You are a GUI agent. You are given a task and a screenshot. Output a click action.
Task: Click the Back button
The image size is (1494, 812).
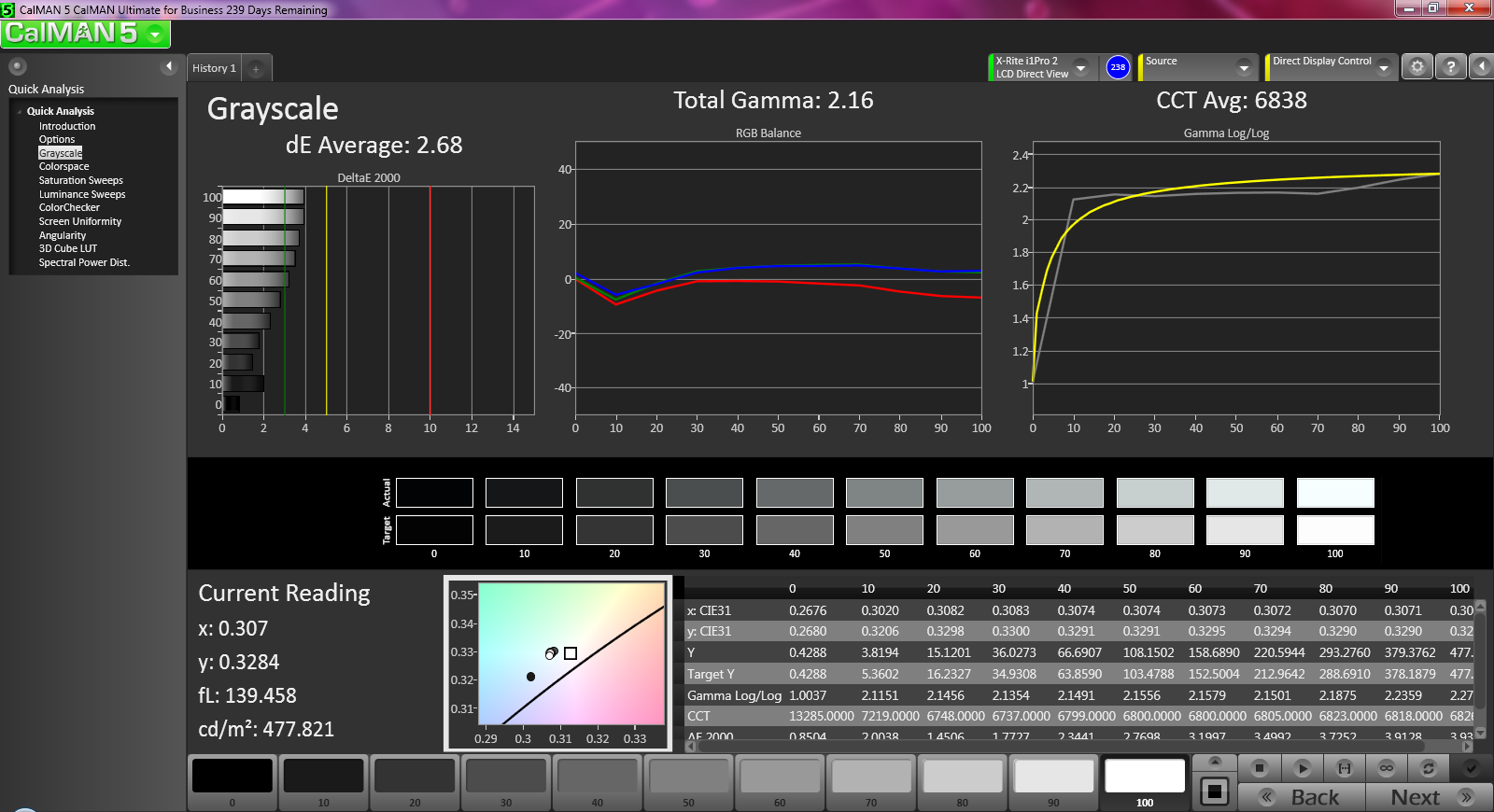coord(1302,797)
